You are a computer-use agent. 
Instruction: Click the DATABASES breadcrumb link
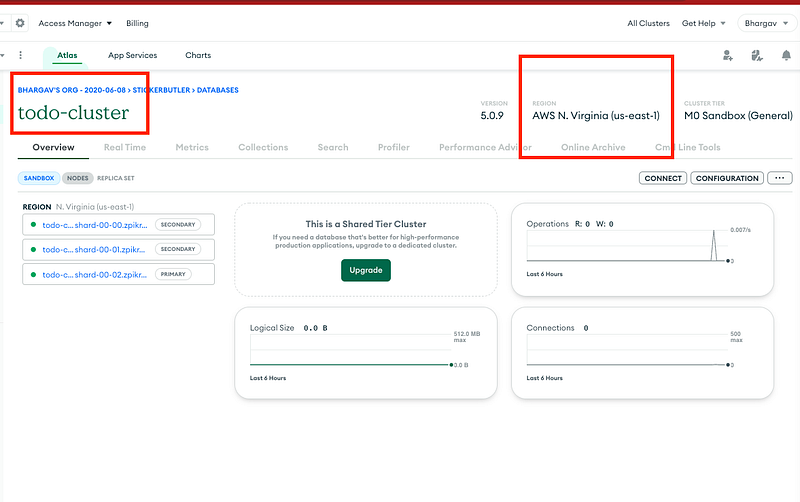218,90
